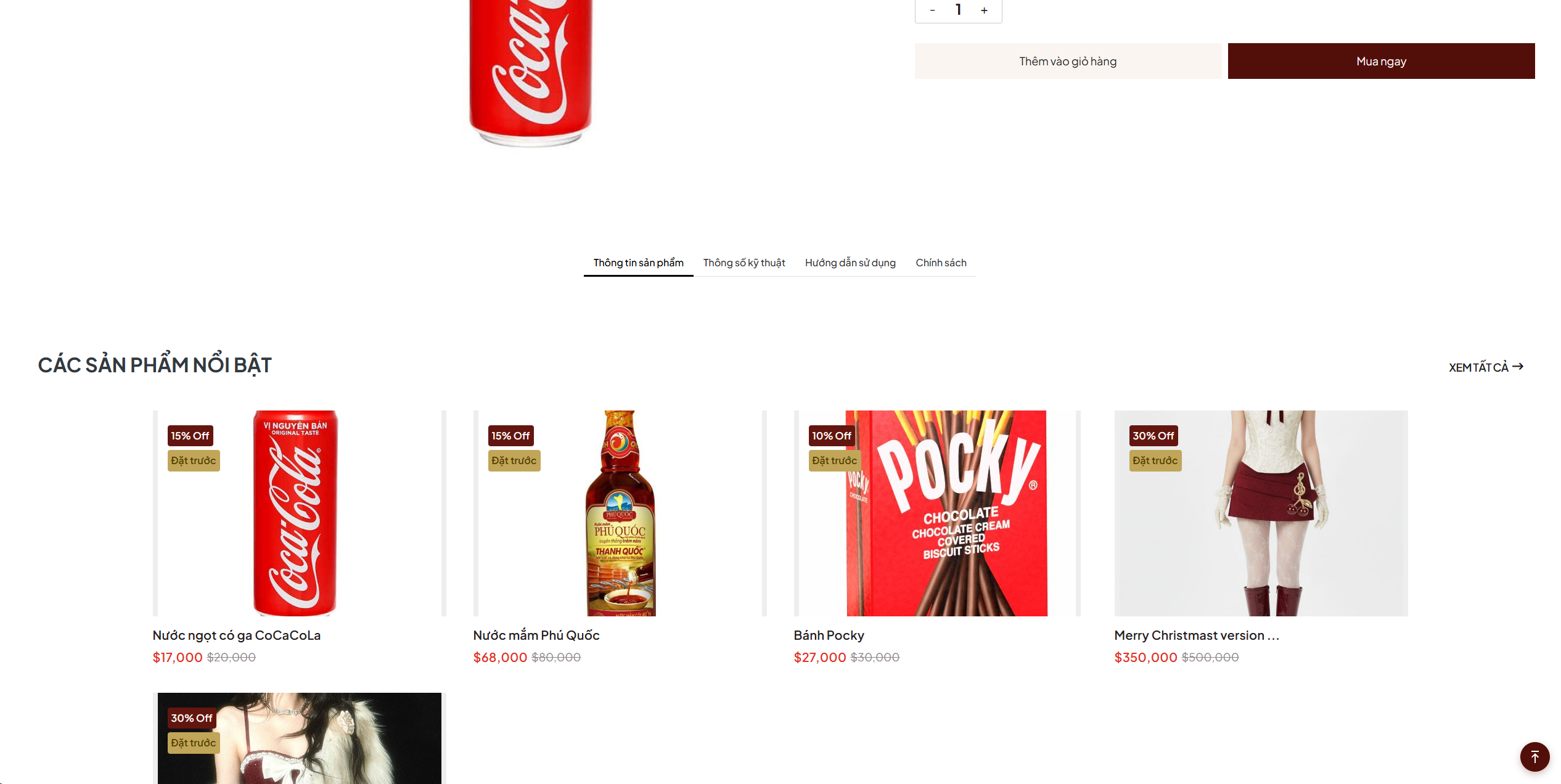Follow the "XEM TẤT CẢ" arrow link
Screen dimensions: 1561x784
point(1485,367)
